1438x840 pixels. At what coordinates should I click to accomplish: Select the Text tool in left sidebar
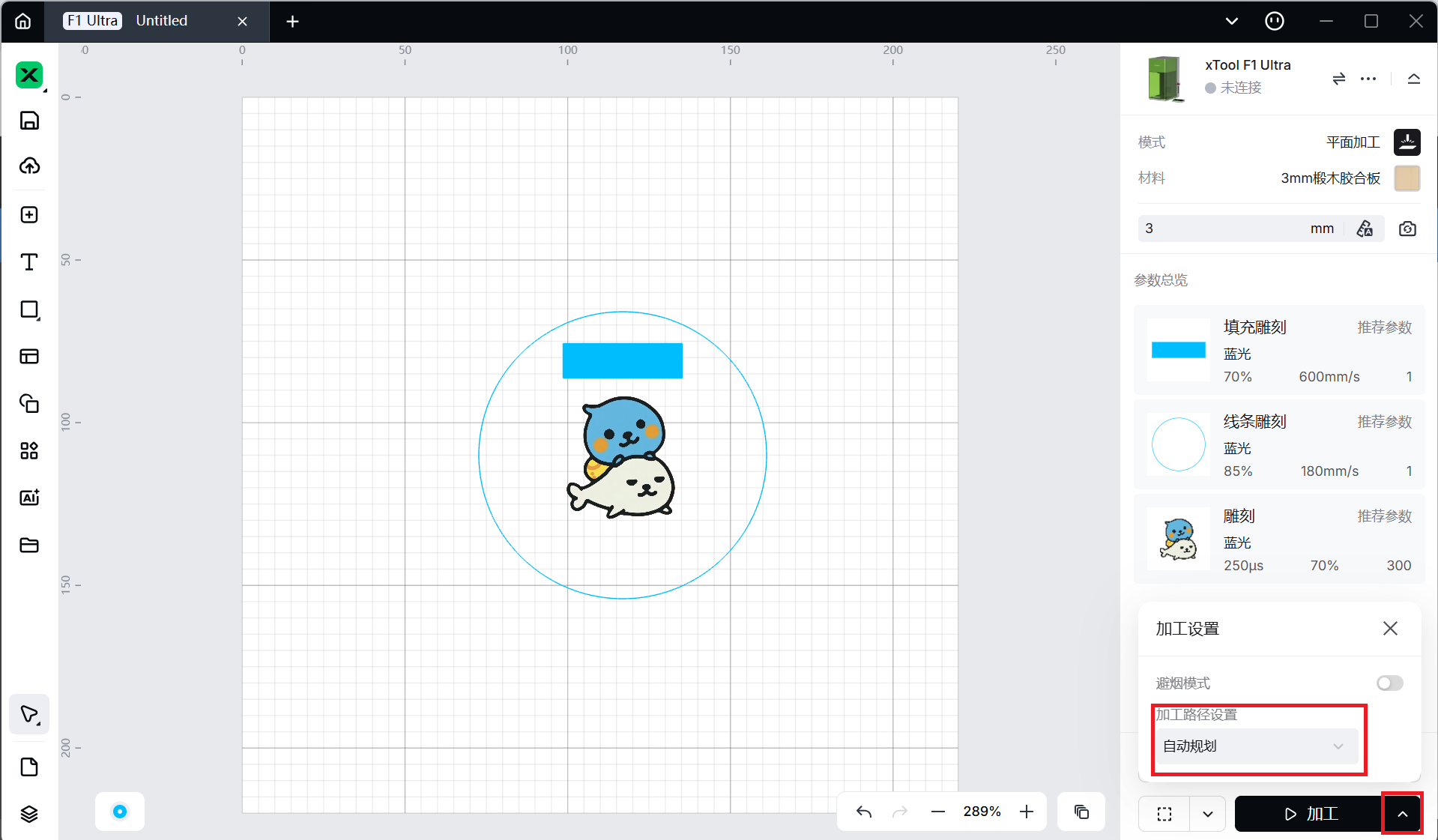point(29,262)
